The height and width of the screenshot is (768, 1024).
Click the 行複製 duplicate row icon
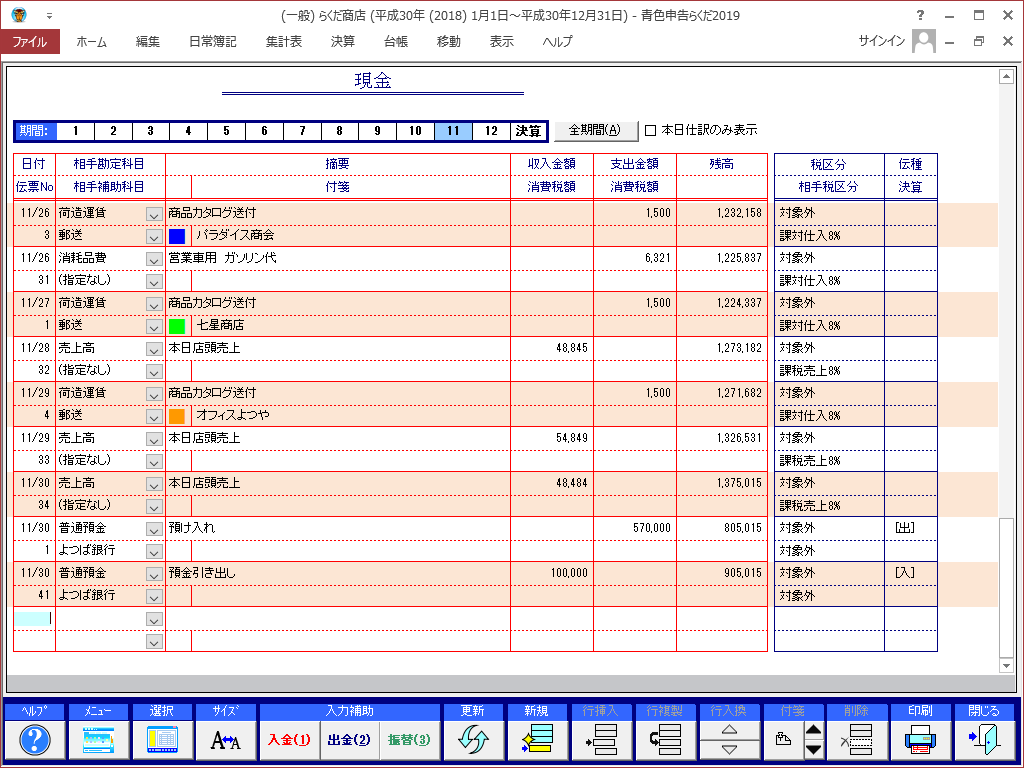tap(664, 740)
